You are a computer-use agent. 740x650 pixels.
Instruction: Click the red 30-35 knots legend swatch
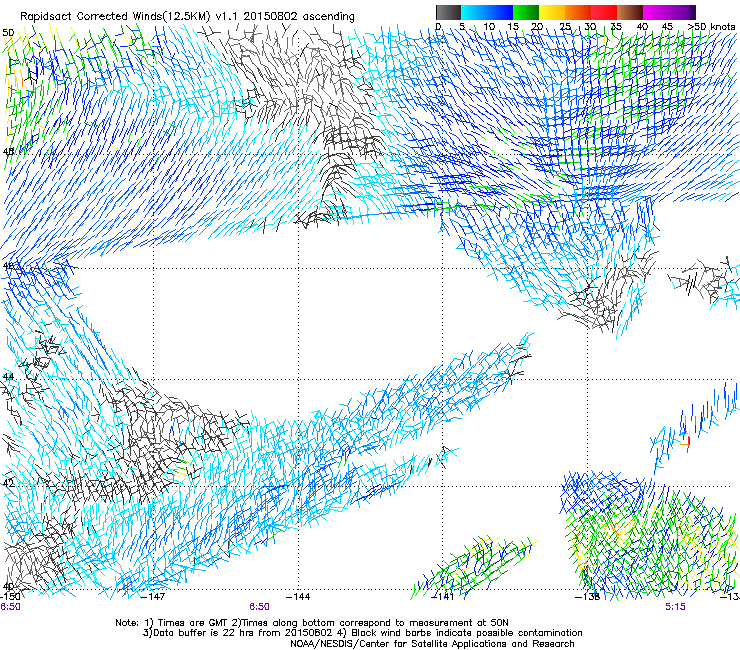pos(604,12)
